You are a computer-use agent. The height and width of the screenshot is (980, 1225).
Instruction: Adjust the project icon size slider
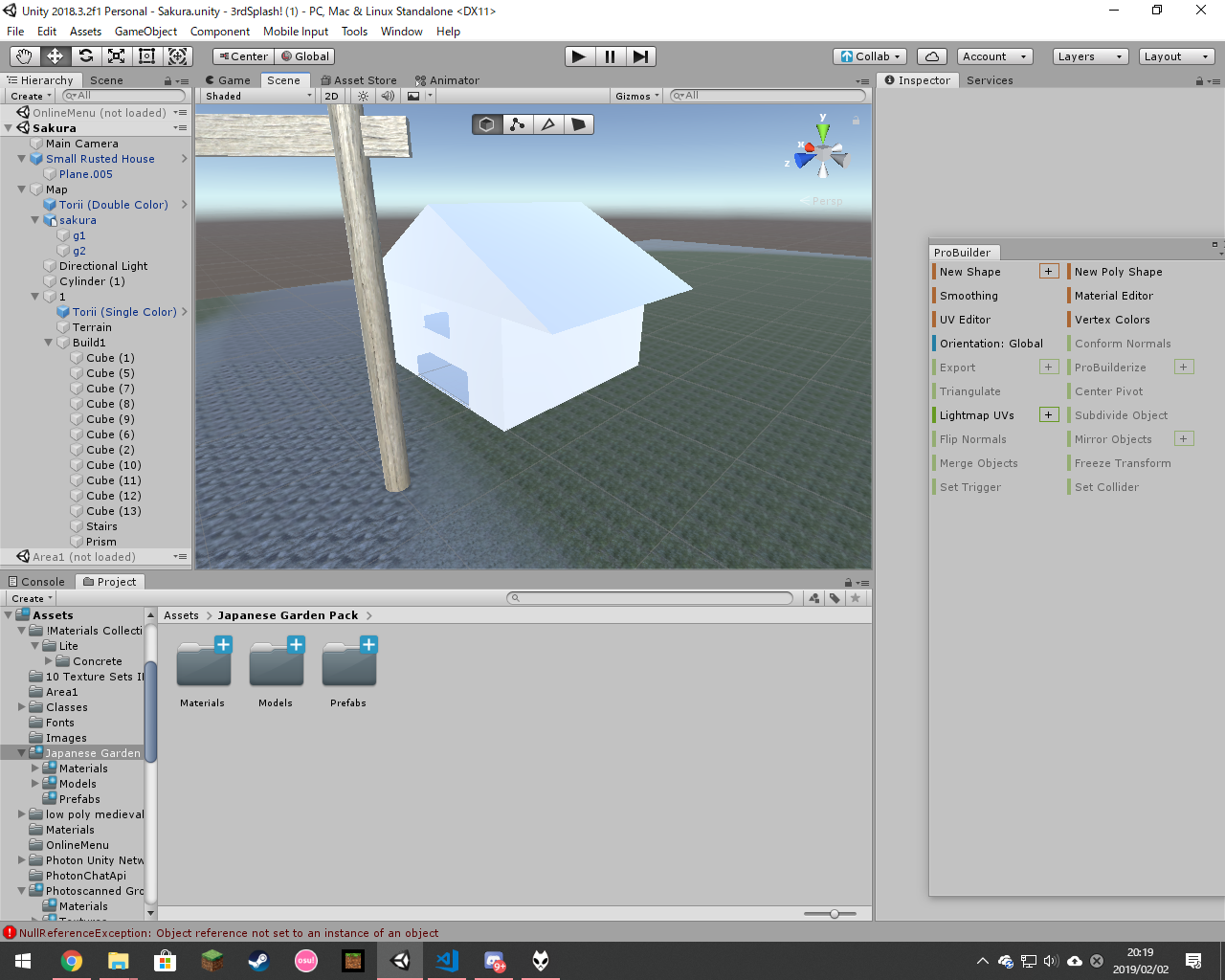click(835, 914)
